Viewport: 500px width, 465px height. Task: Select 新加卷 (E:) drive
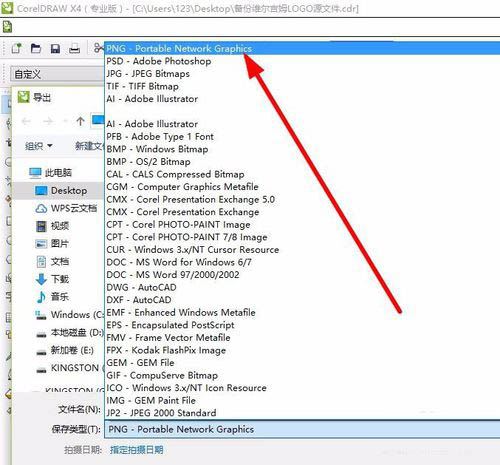[x=65, y=350]
